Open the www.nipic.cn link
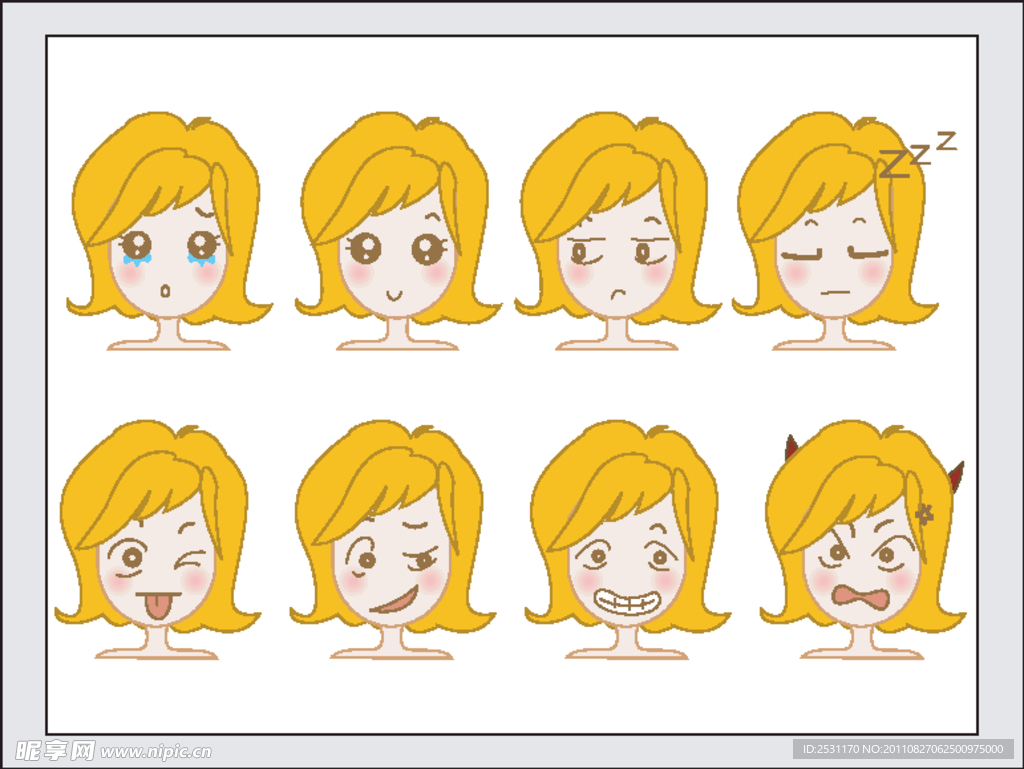This screenshot has height=769, width=1024. (x=156, y=751)
